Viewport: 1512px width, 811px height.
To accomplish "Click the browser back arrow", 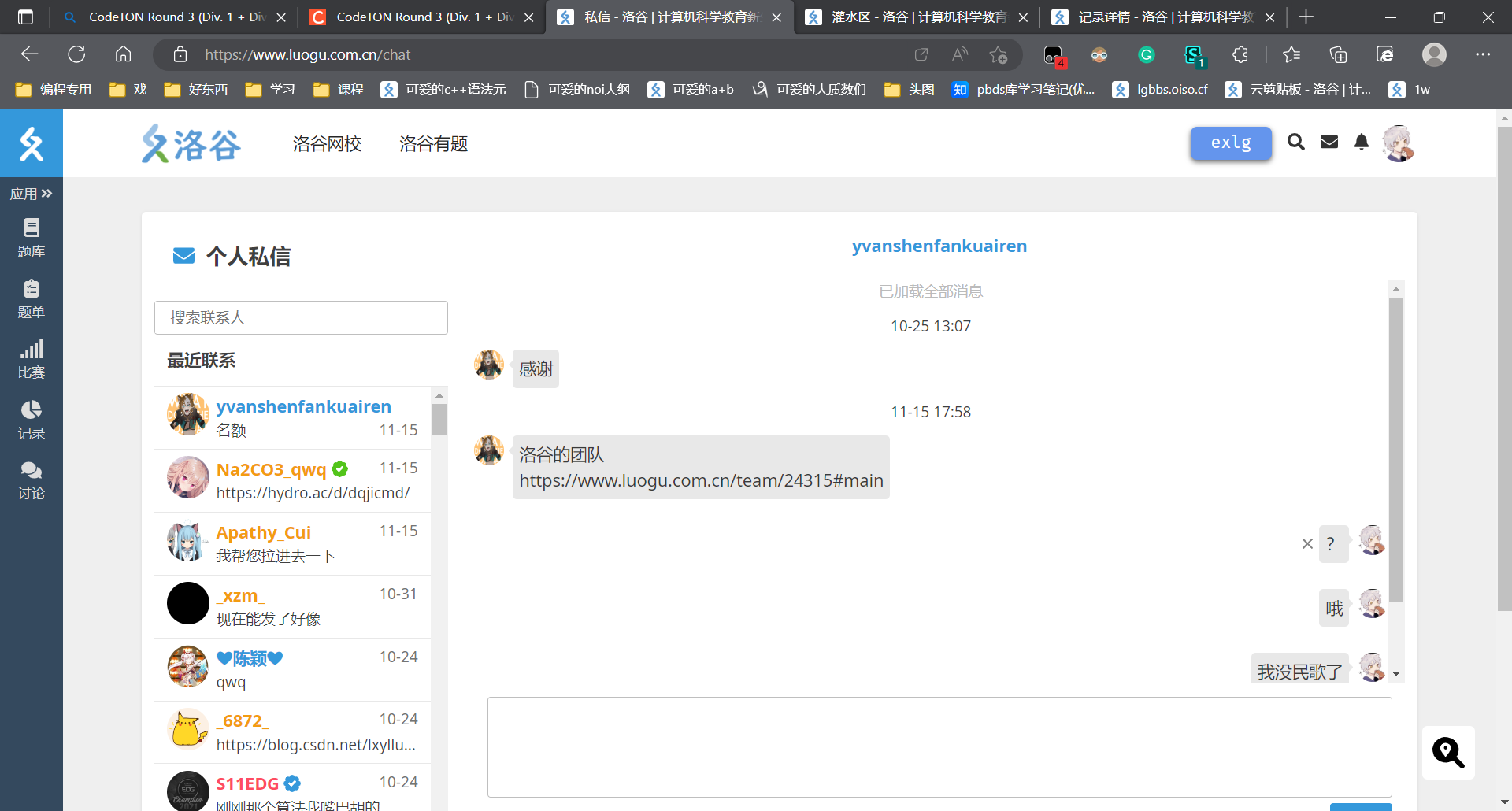I will 30,54.
